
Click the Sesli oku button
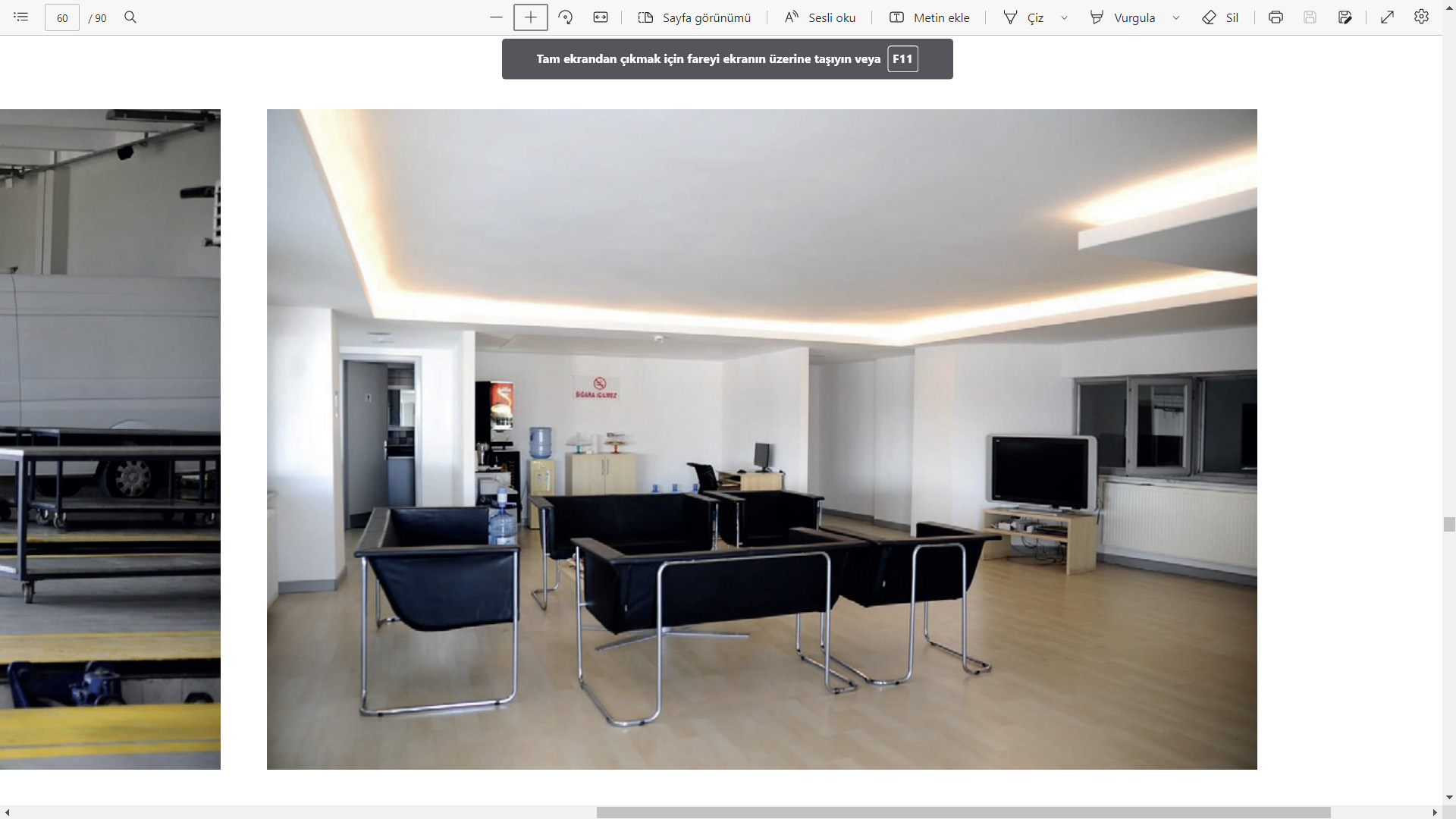point(820,17)
